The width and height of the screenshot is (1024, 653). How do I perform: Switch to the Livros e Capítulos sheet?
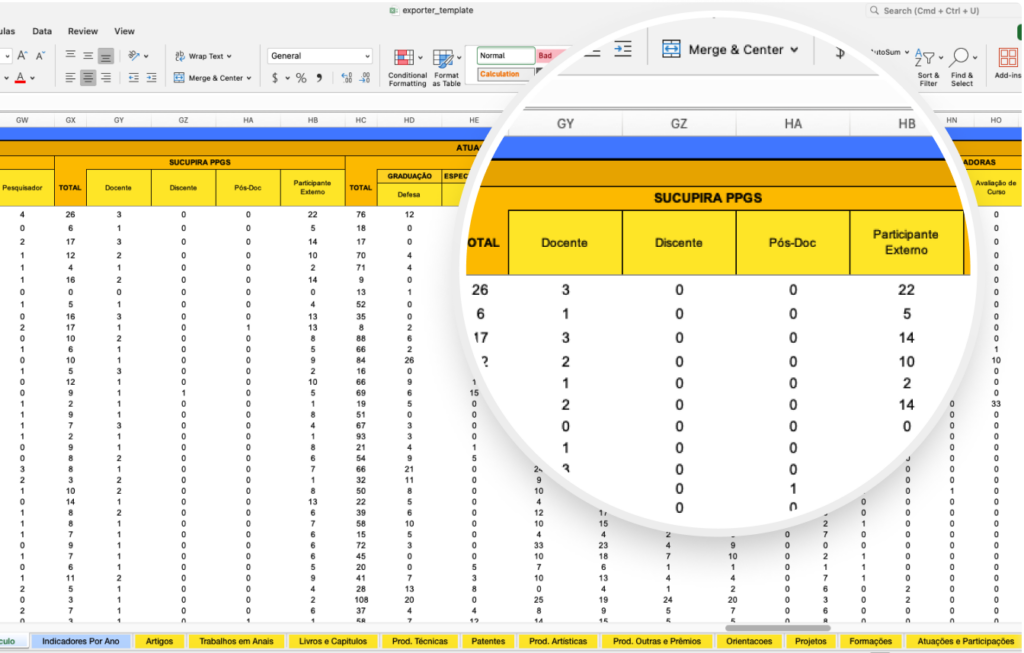click(332, 641)
